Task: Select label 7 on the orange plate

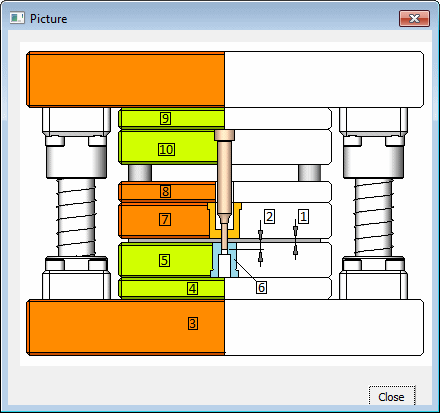Action: pyautogui.click(x=165, y=220)
